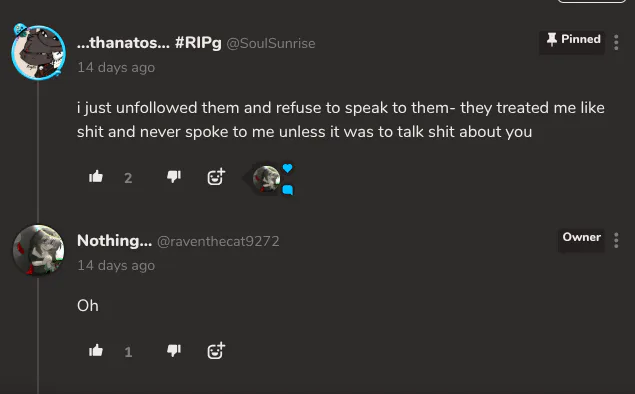Add emoji reaction to the "Oh" reply
Screen dimensions: 635x394
click(x=216, y=350)
